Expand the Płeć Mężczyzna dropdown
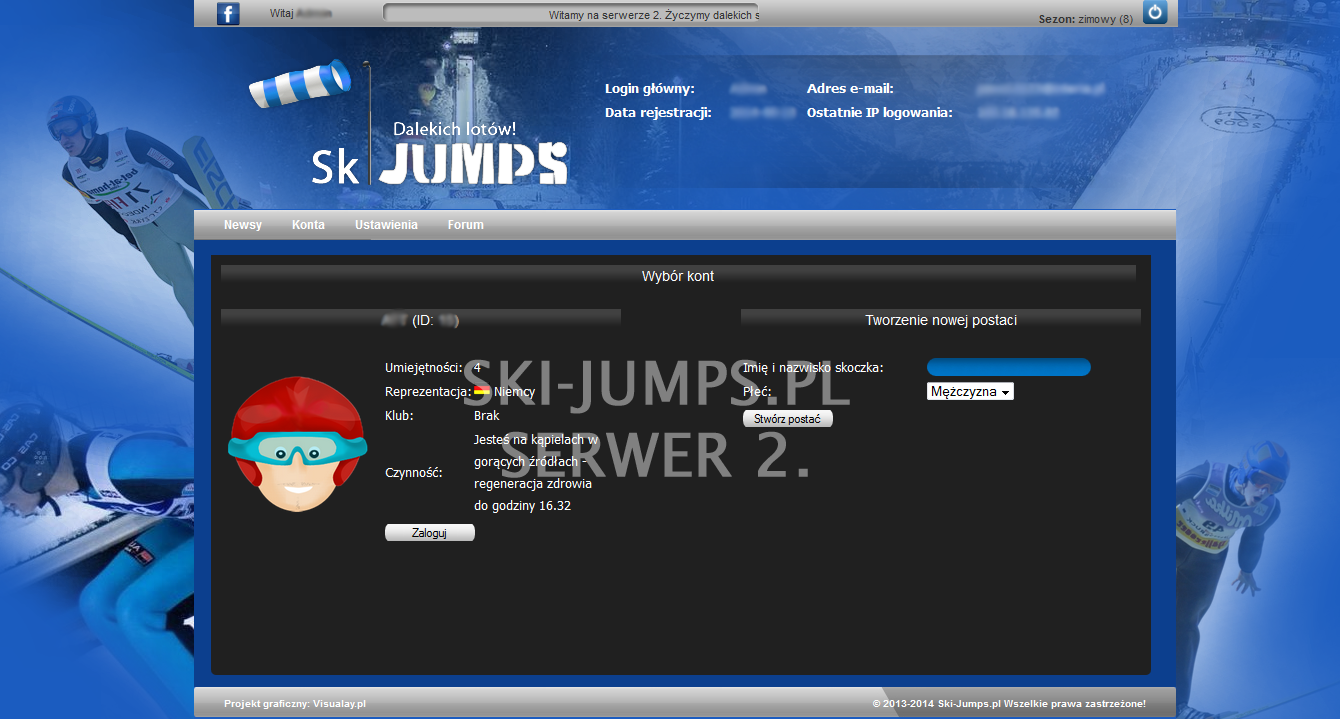The height and width of the screenshot is (719, 1340). tap(970, 392)
